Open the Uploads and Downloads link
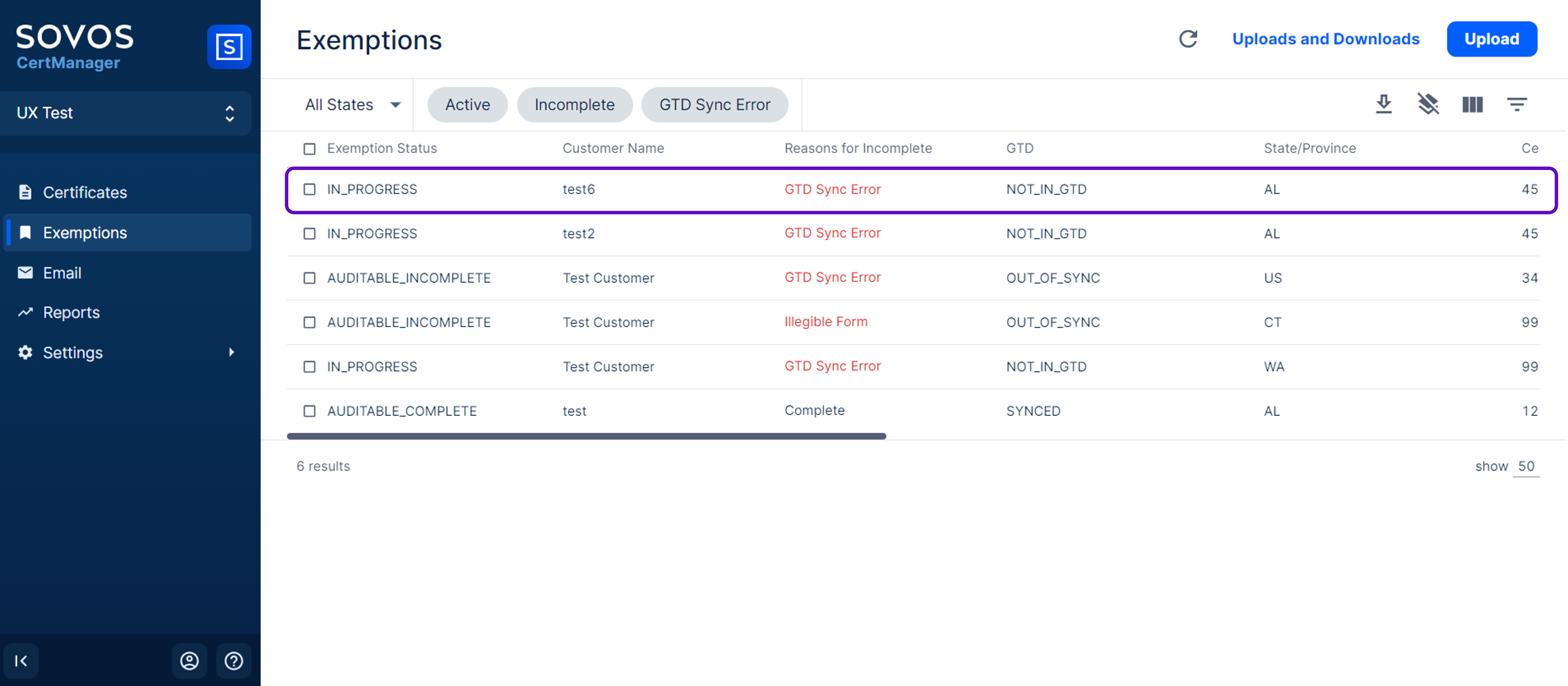 1326,39
